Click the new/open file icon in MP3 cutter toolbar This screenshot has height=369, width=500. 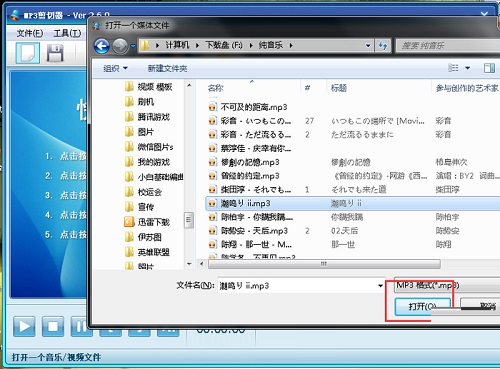tap(28, 53)
